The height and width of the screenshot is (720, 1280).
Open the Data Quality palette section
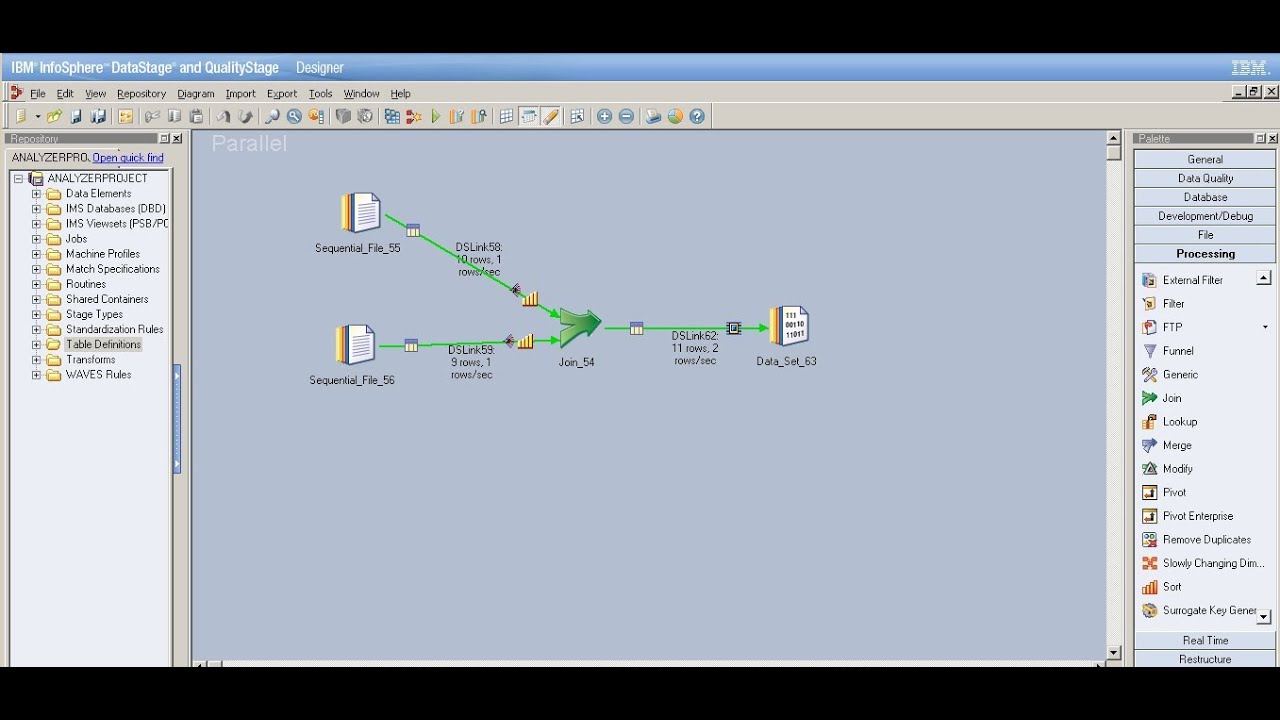(1205, 178)
